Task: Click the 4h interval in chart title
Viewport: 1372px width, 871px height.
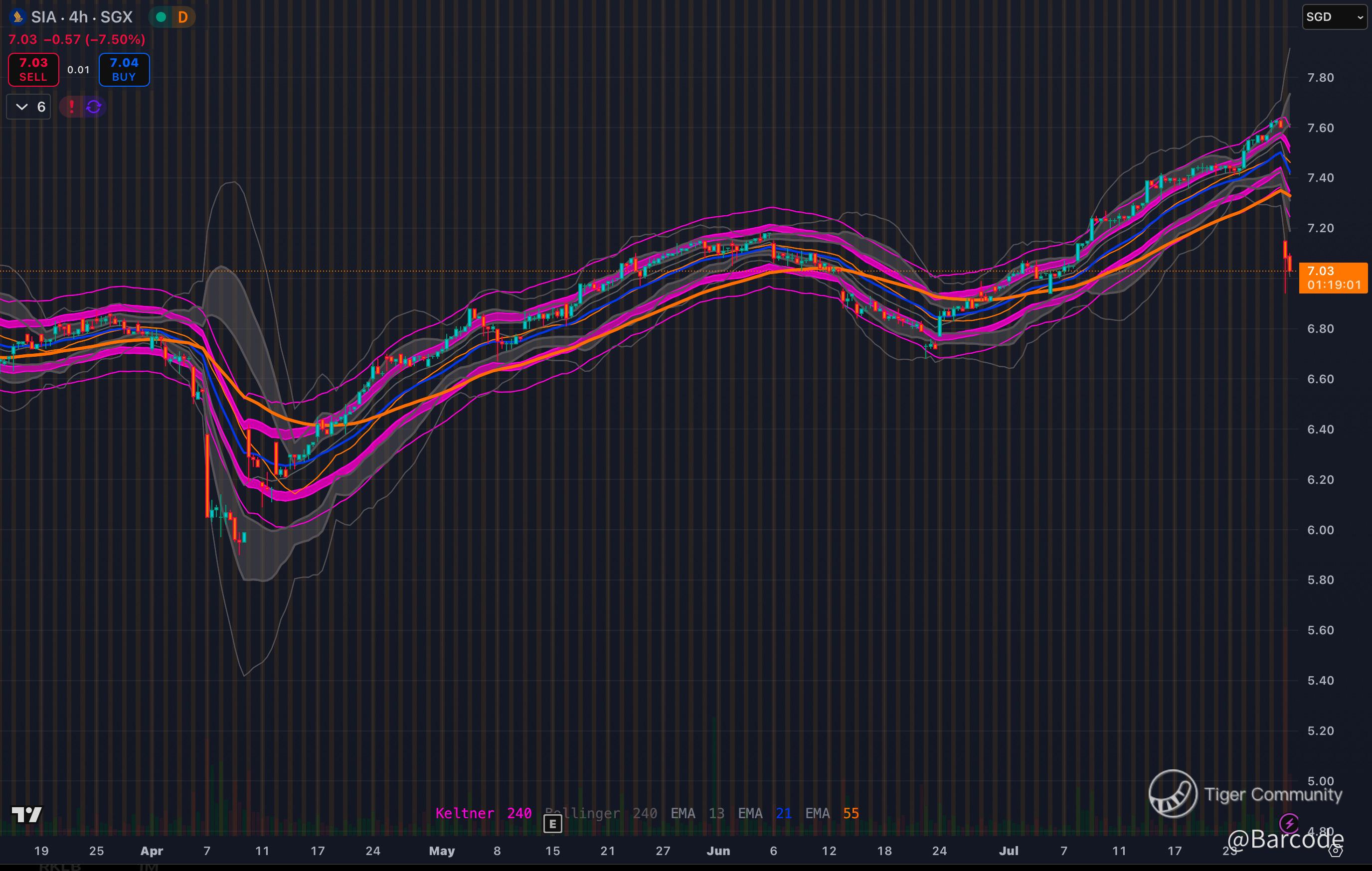Action: click(78, 17)
